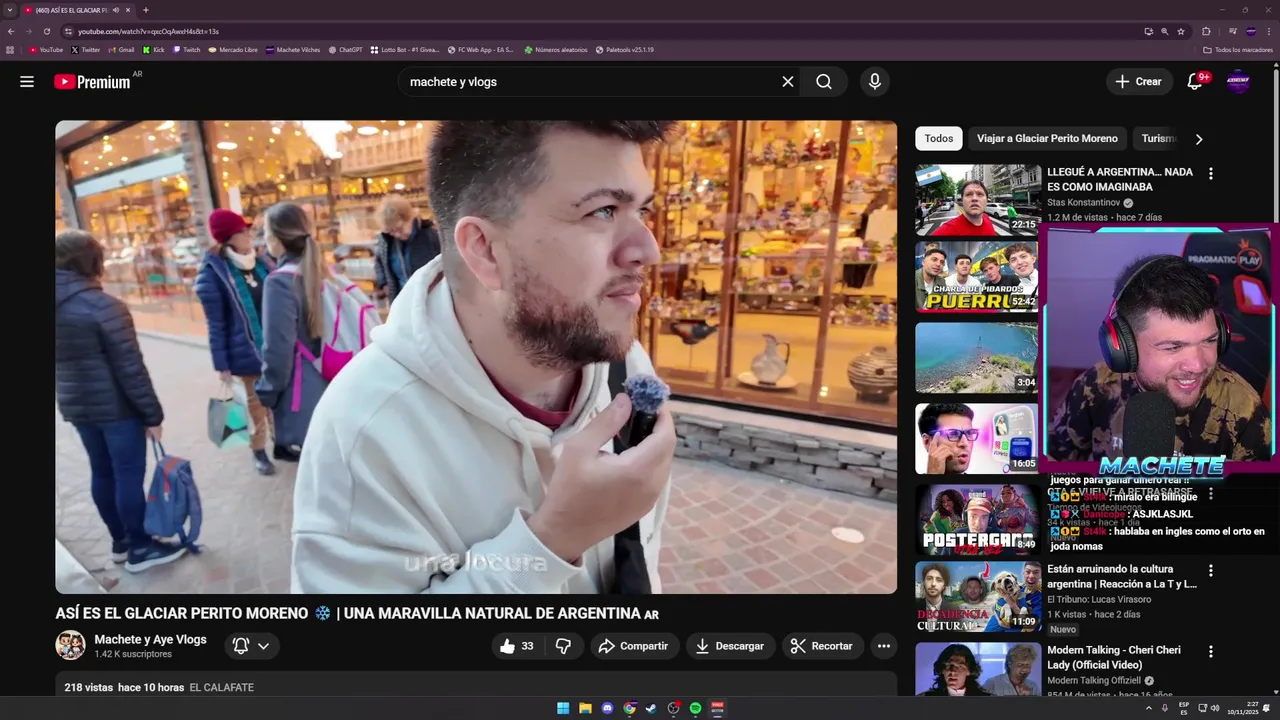
Task: Open the Modern Talking video thumbnail
Action: pos(977,669)
